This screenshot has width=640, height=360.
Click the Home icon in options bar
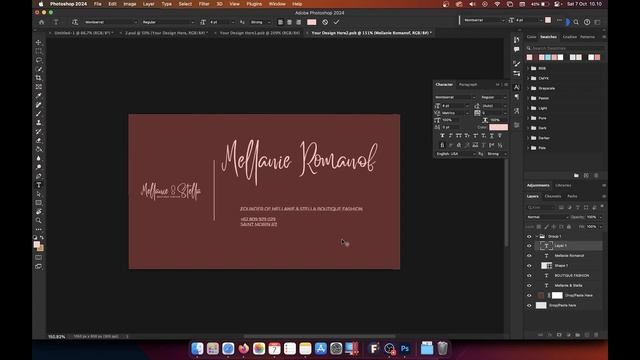(42, 22)
